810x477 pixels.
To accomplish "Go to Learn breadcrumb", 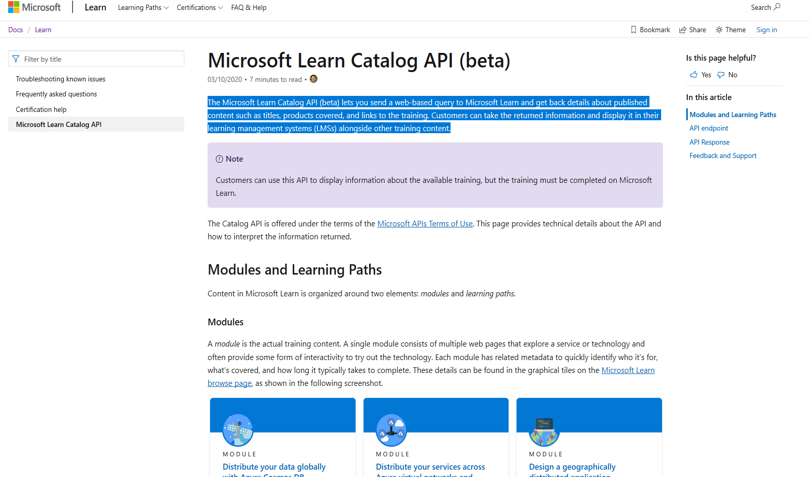I will point(43,29).
